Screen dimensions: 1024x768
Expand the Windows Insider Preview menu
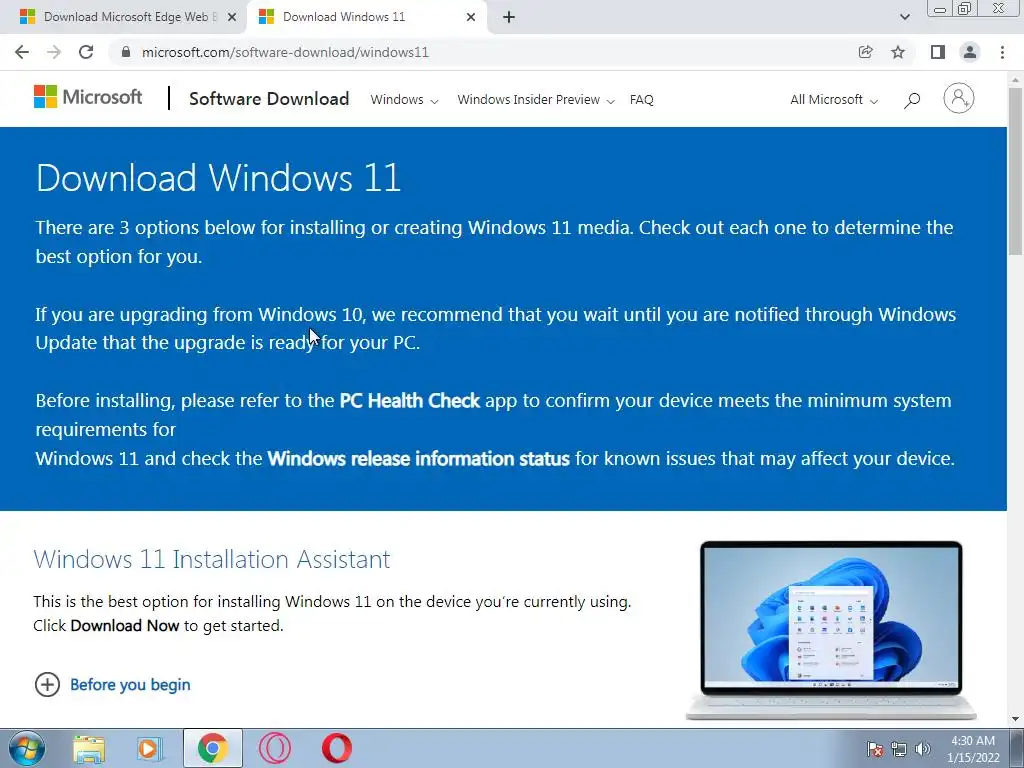536,100
